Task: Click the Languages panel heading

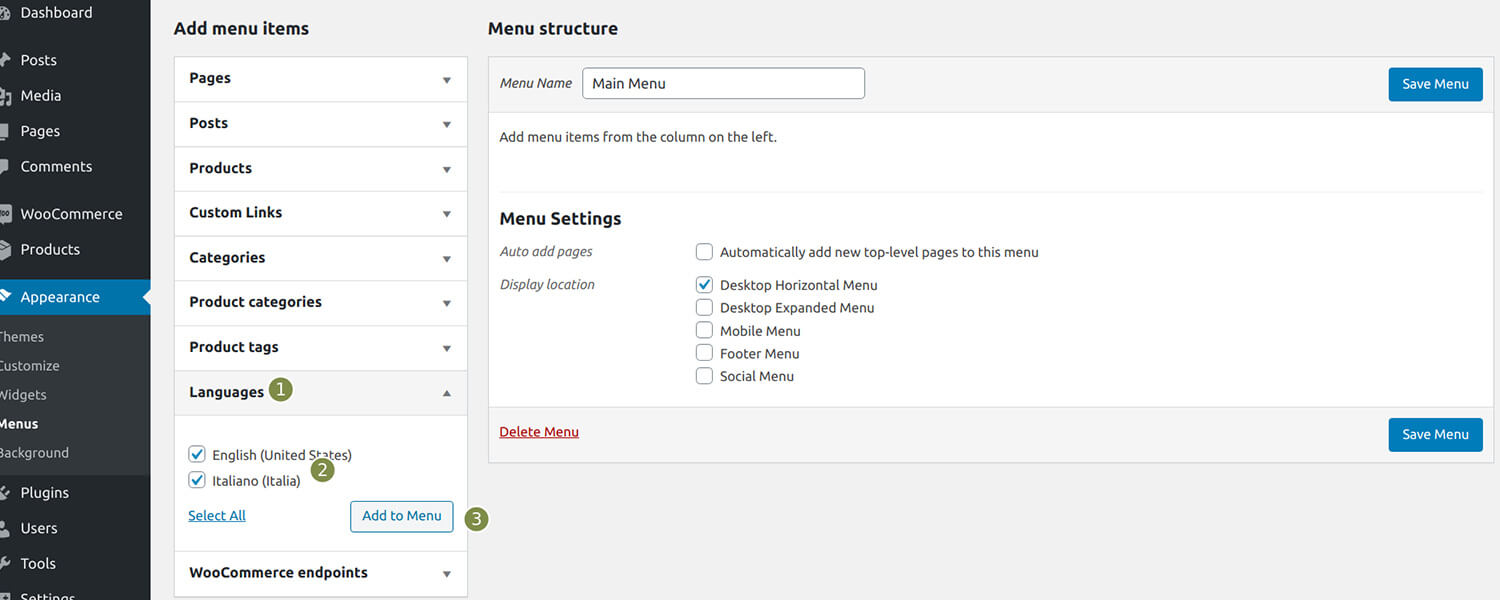Action: pyautogui.click(x=226, y=392)
